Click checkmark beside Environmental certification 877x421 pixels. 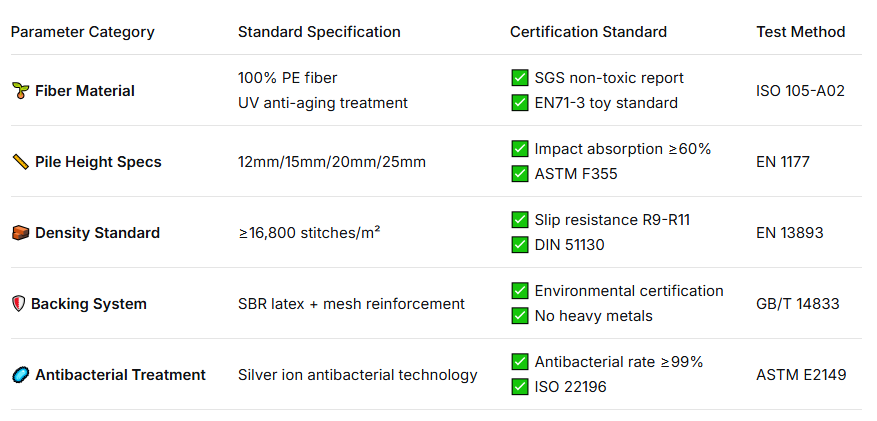(519, 291)
